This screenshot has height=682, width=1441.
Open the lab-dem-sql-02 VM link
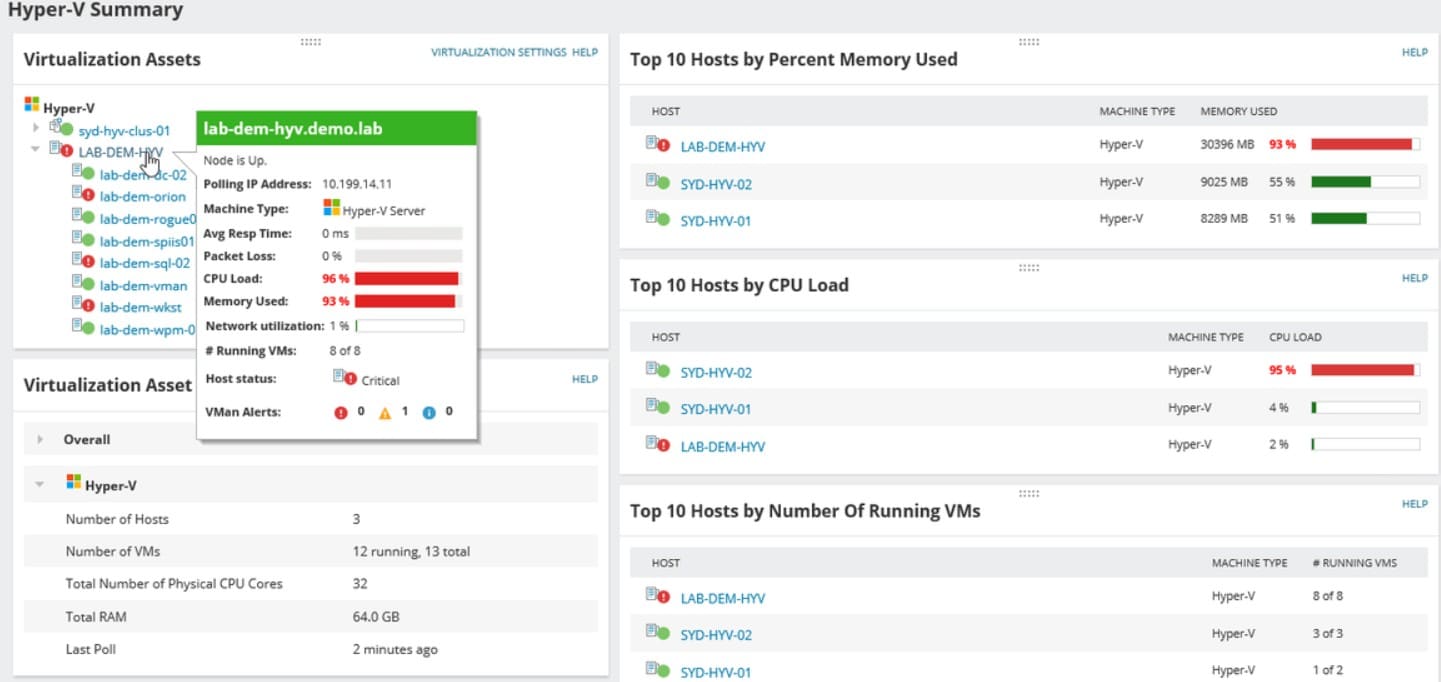(145, 264)
